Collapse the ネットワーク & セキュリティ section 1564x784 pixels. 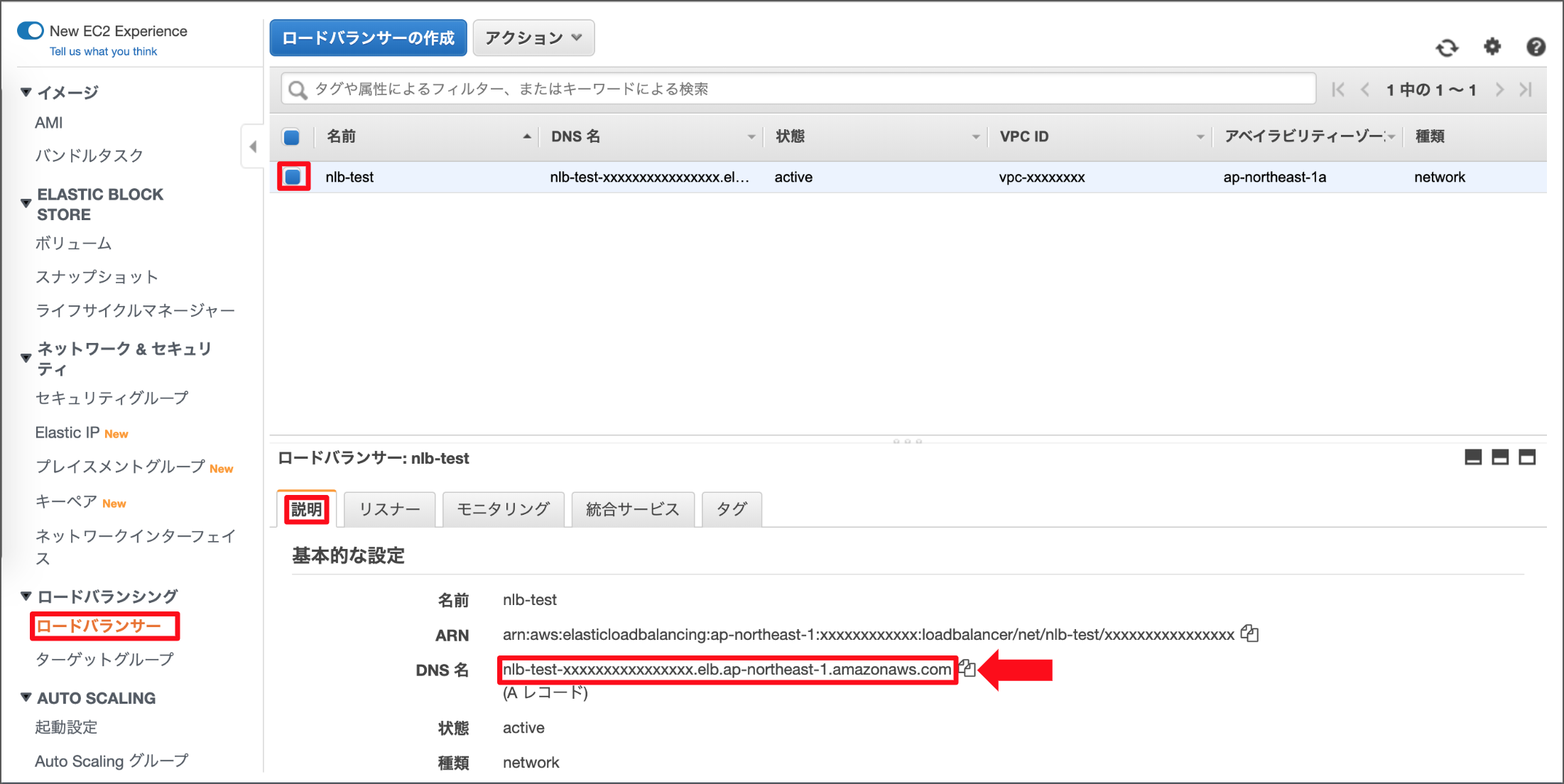click(26, 358)
